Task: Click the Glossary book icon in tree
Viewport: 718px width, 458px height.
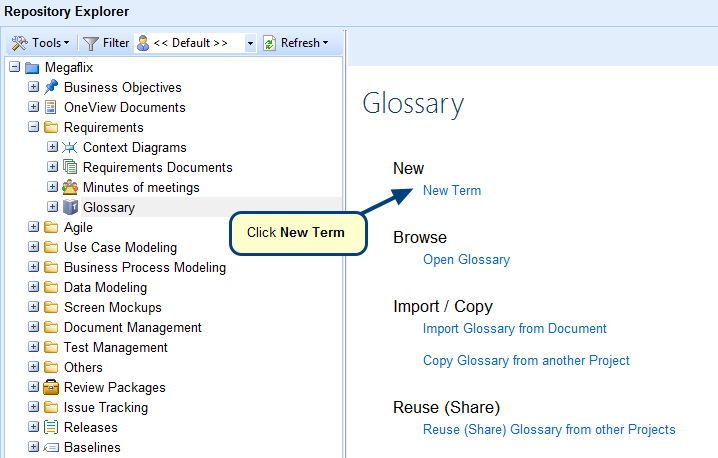Action: (70, 207)
